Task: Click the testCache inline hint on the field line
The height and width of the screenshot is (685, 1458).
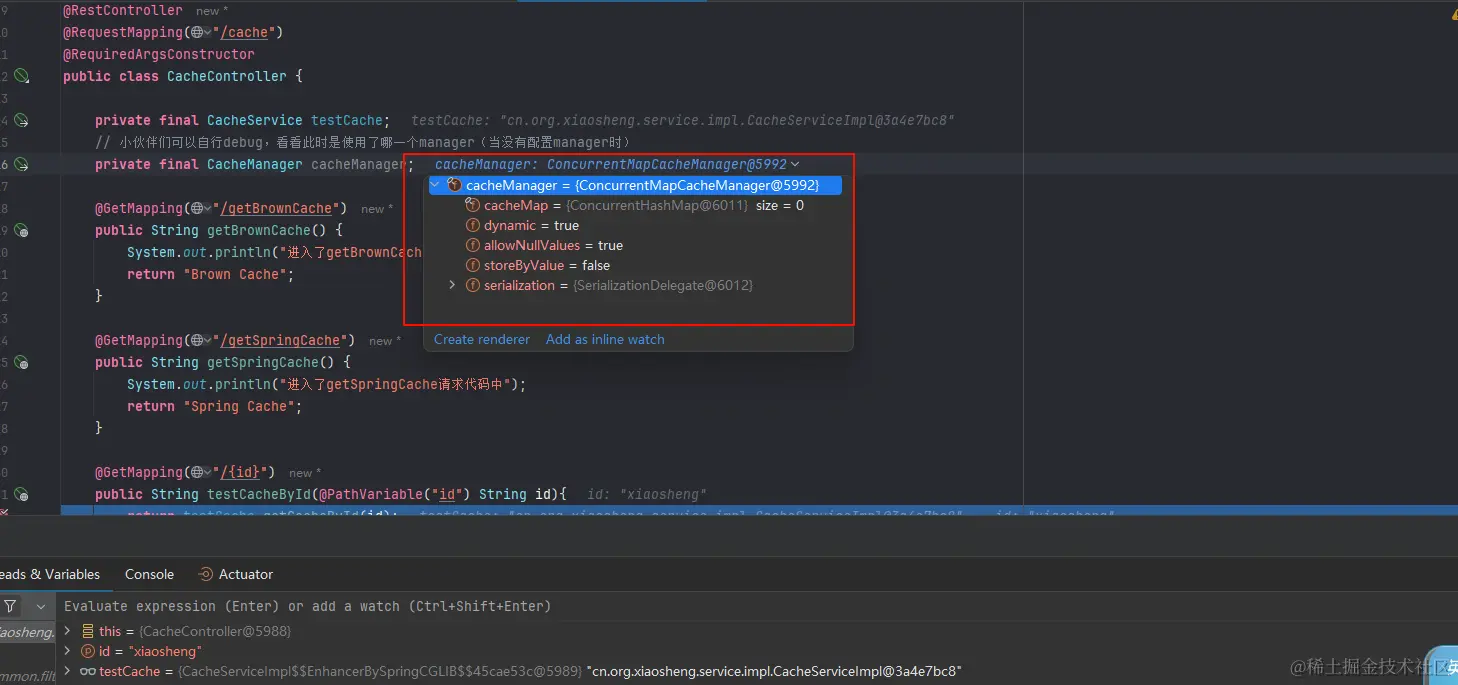Action: [x=683, y=120]
